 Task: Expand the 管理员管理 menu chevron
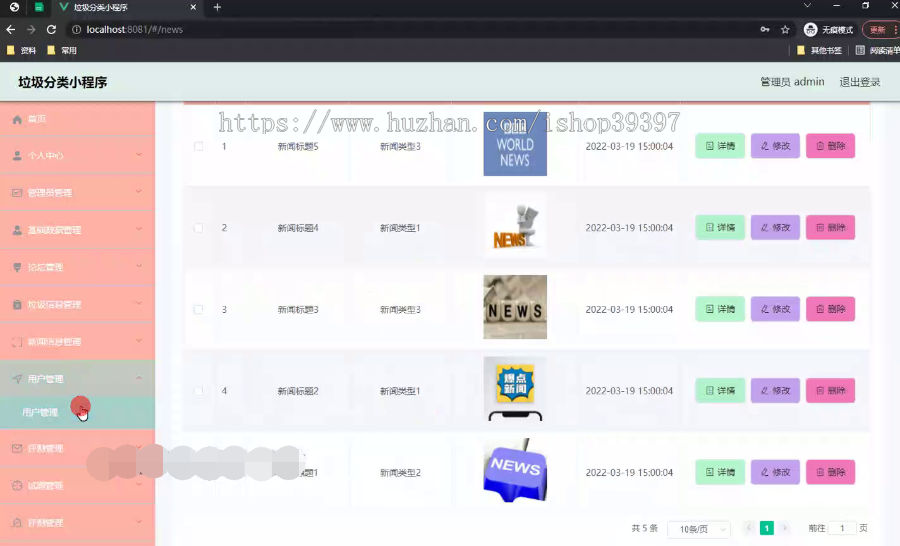coord(139,192)
